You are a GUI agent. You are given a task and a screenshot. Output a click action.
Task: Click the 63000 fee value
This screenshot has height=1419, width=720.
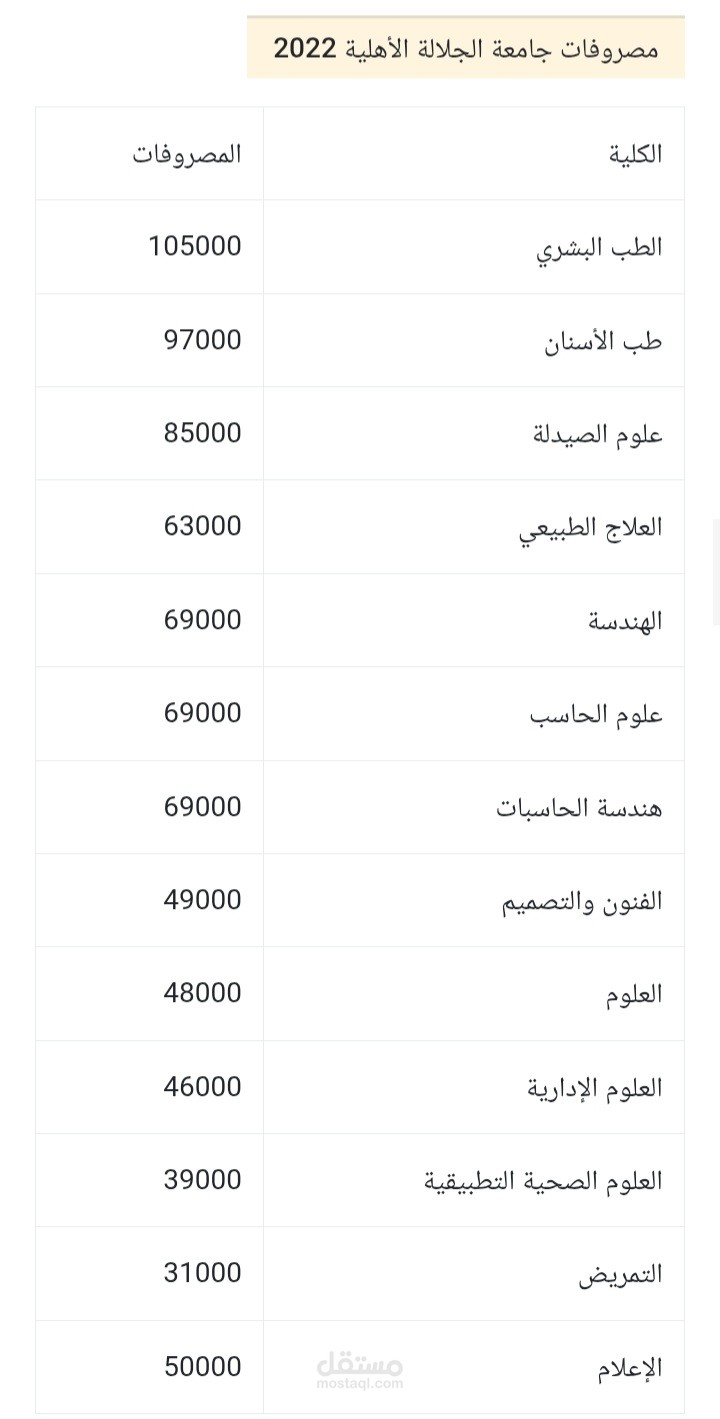[203, 526]
